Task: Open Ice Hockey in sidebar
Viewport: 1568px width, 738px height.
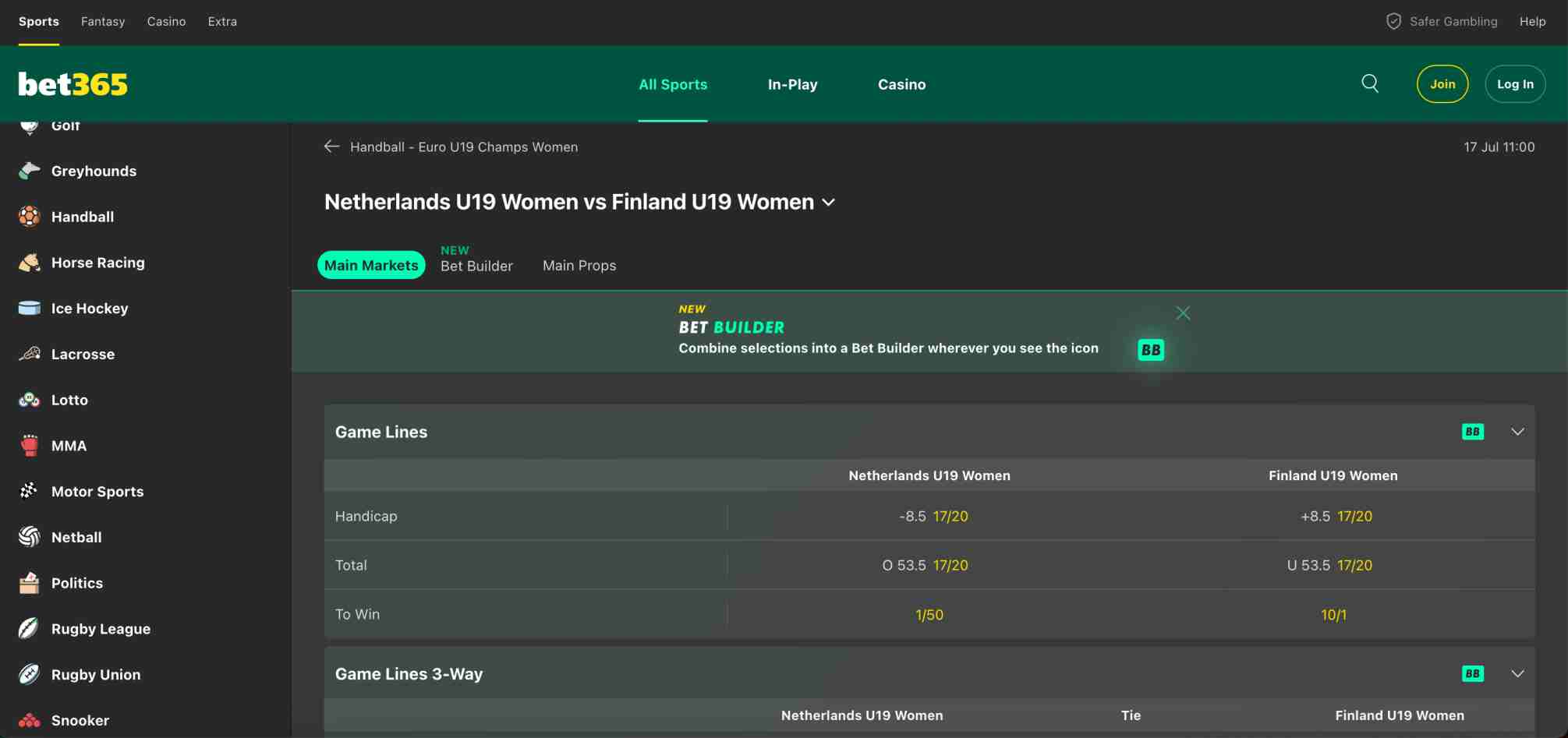Action: click(x=90, y=309)
